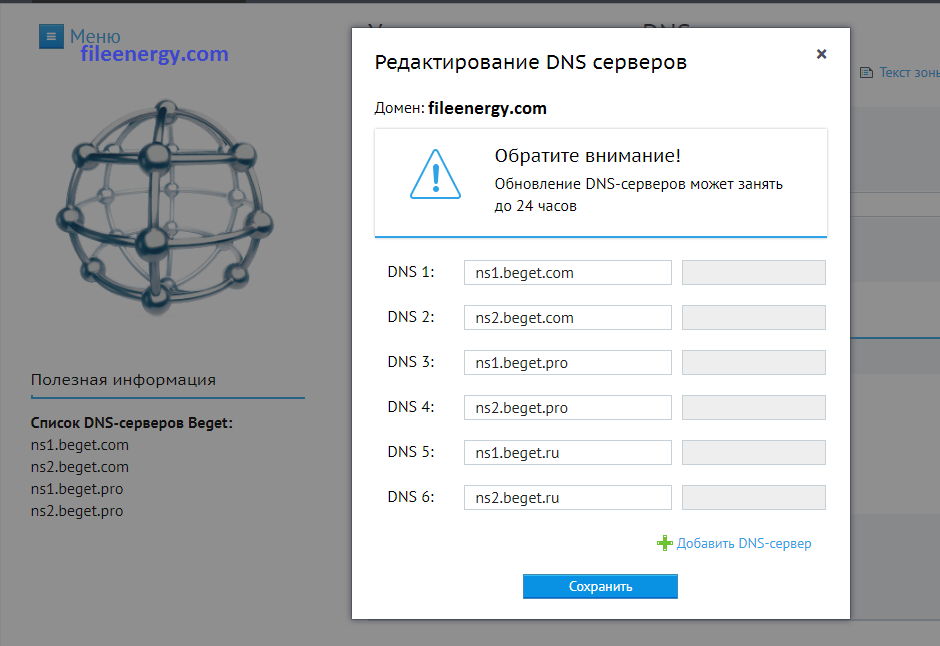Save the DNS server settings
The height and width of the screenshot is (646, 940).
(x=600, y=586)
